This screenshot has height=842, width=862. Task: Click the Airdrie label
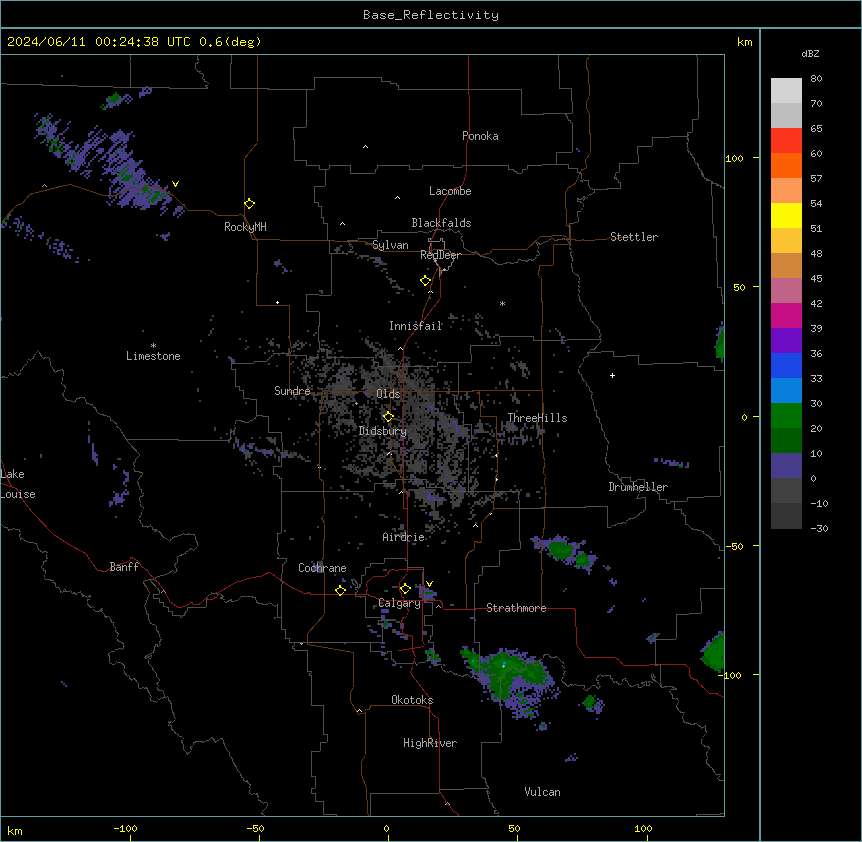tap(404, 537)
